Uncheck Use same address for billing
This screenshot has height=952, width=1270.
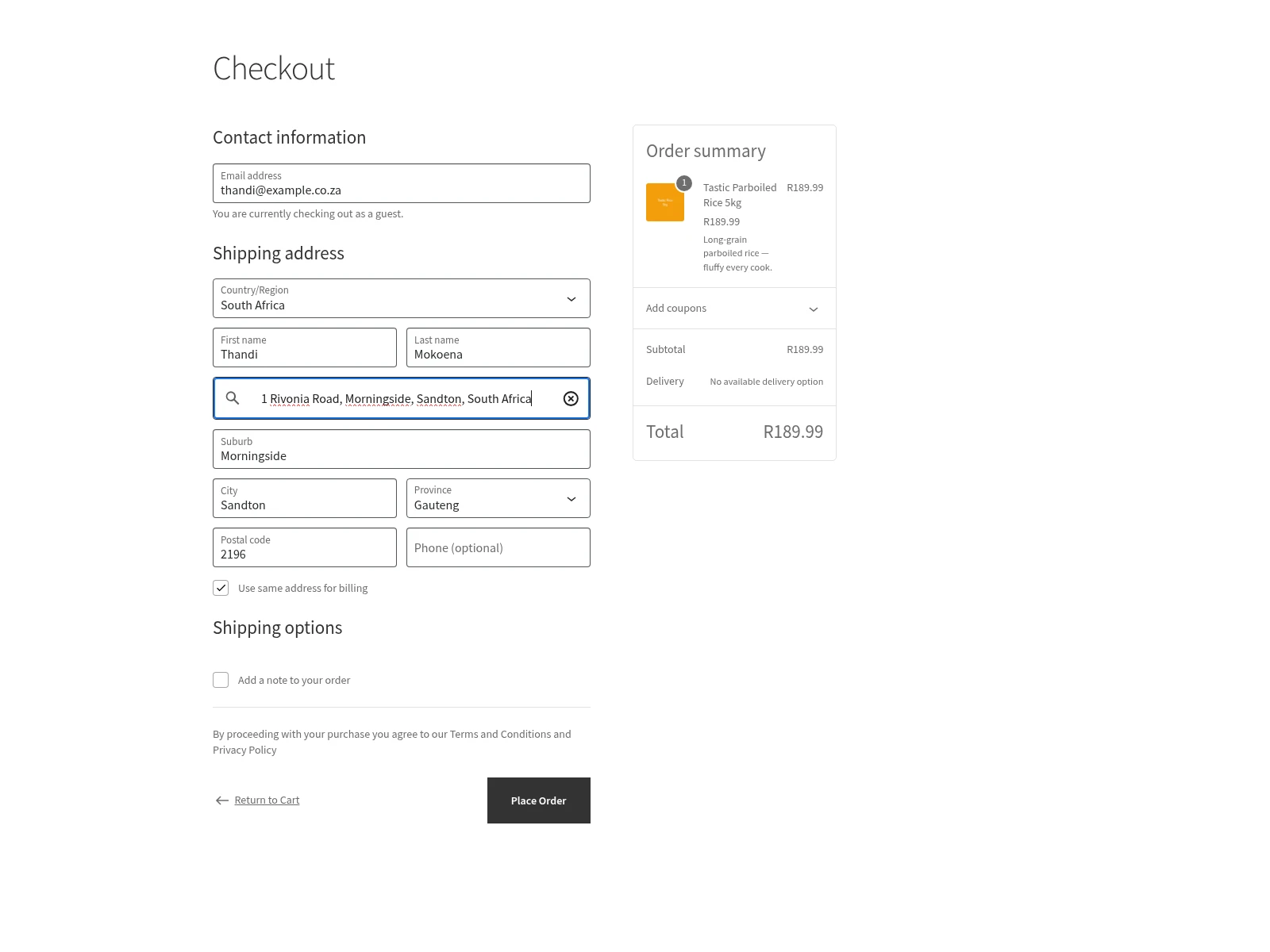click(x=221, y=588)
